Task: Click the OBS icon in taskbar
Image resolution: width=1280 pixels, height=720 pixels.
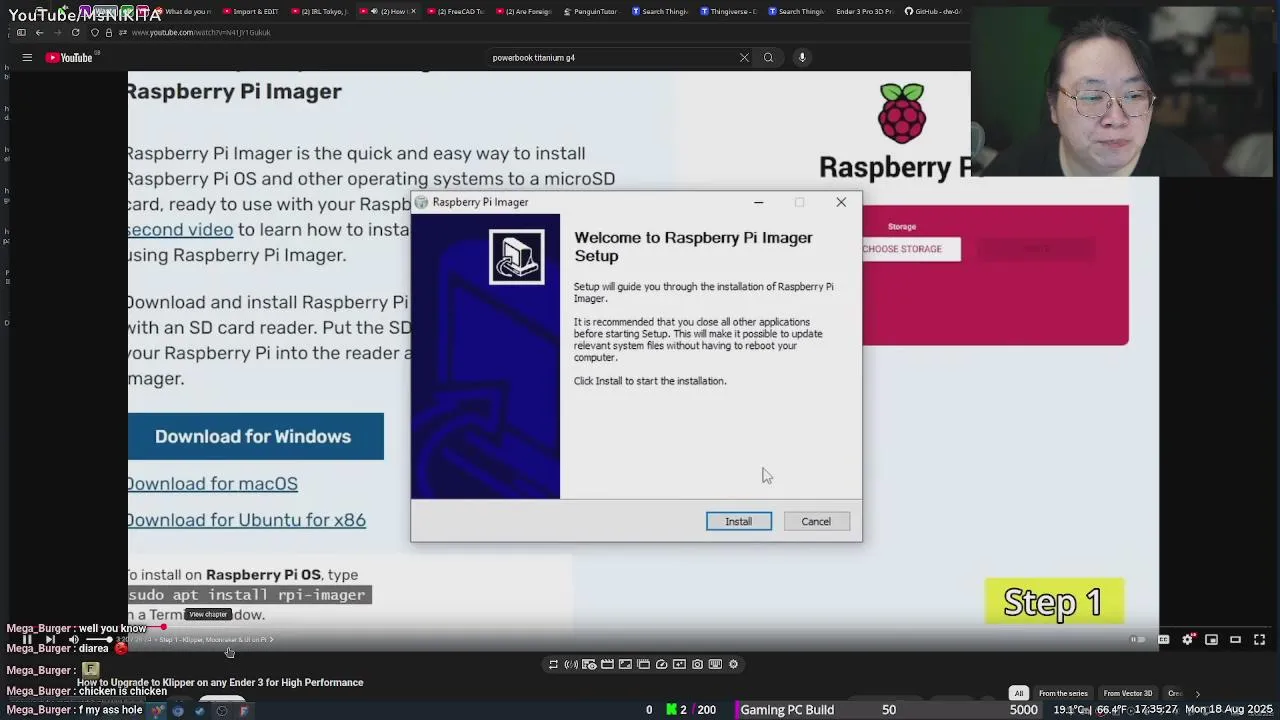Action: 221,711
